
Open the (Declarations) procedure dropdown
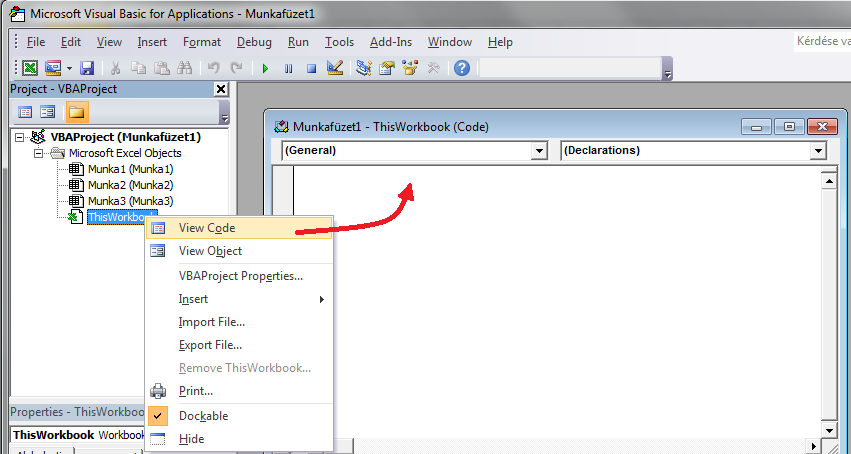[818, 151]
